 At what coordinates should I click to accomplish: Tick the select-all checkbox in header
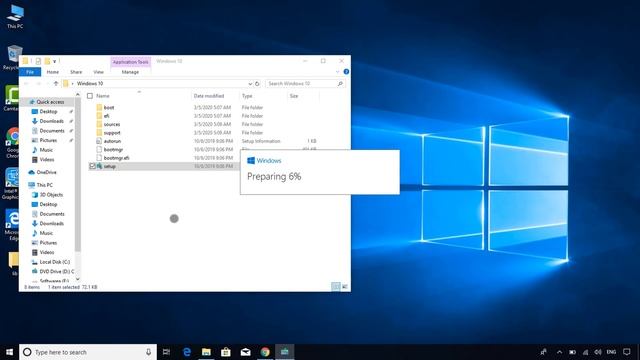coord(90,96)
